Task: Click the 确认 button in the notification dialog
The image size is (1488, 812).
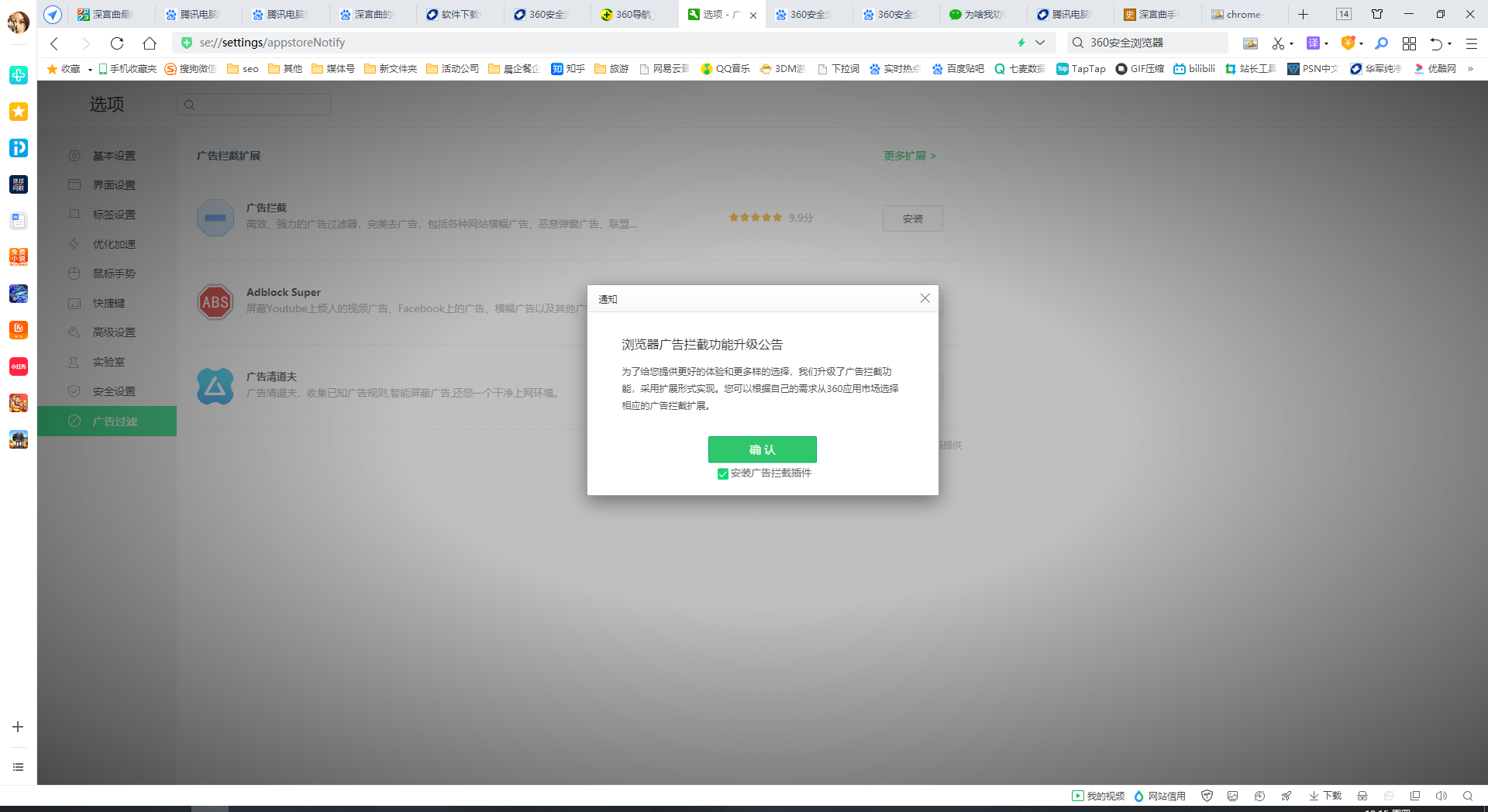Action: point(762,449)
